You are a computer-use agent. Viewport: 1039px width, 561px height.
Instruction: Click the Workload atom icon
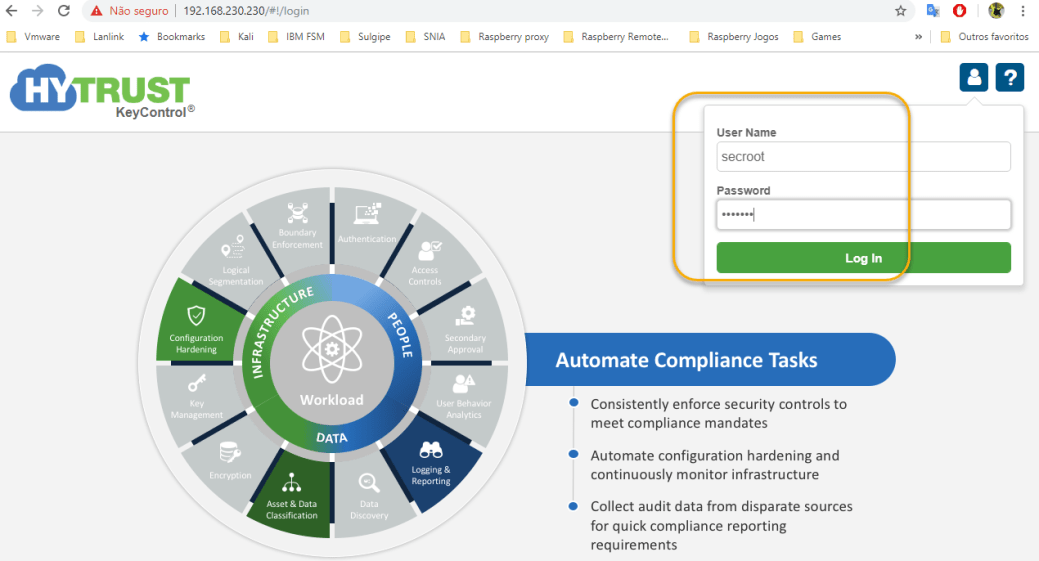point(331,351)
